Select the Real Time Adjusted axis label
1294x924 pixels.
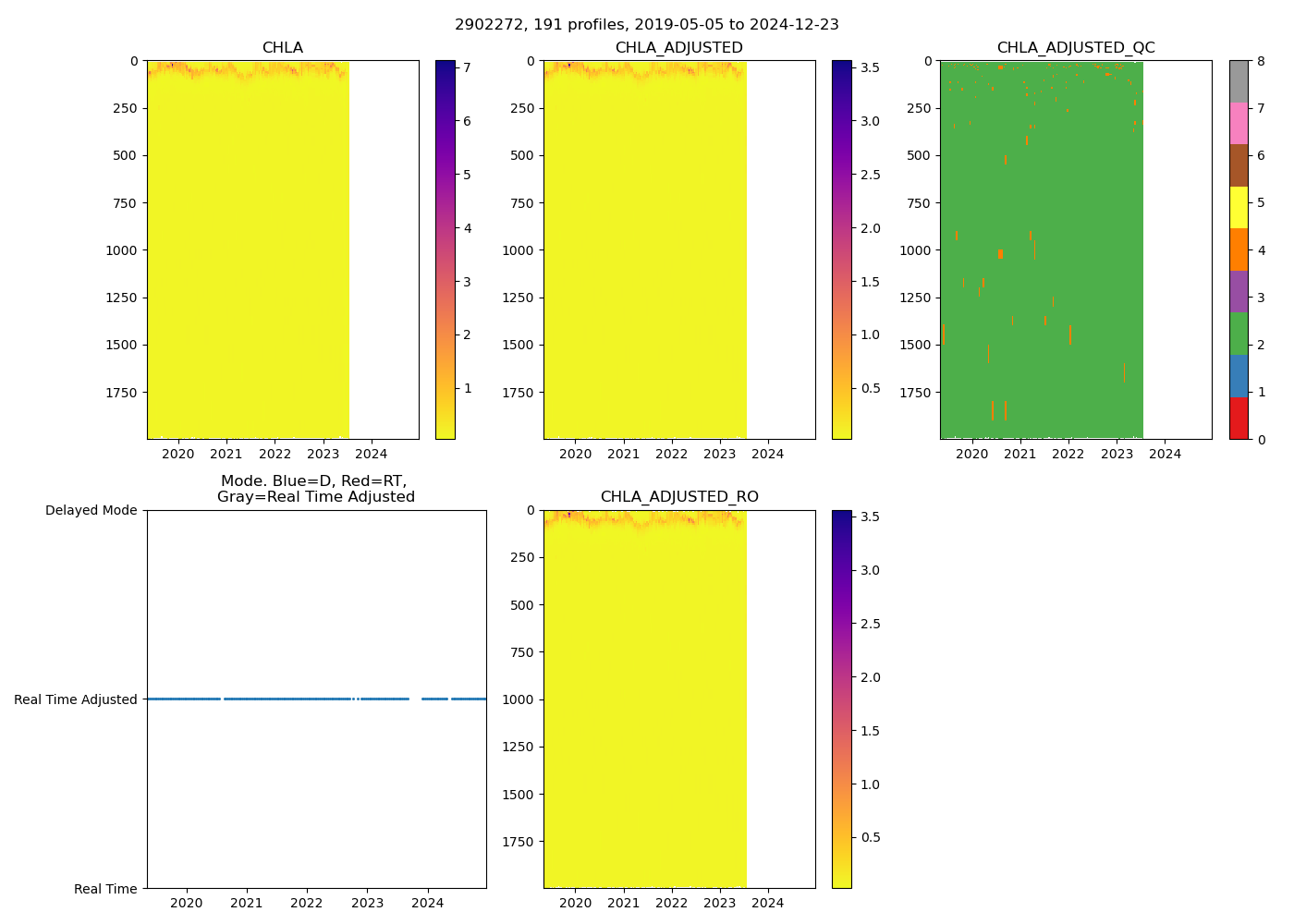75,699
